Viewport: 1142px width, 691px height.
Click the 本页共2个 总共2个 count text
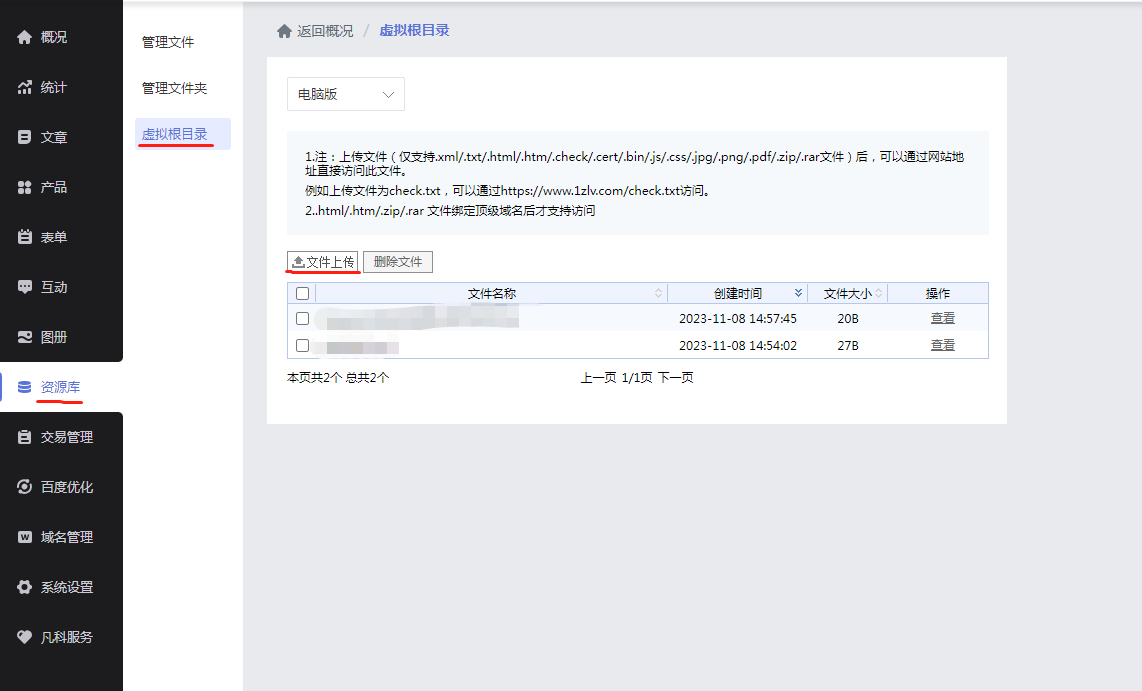338,377
